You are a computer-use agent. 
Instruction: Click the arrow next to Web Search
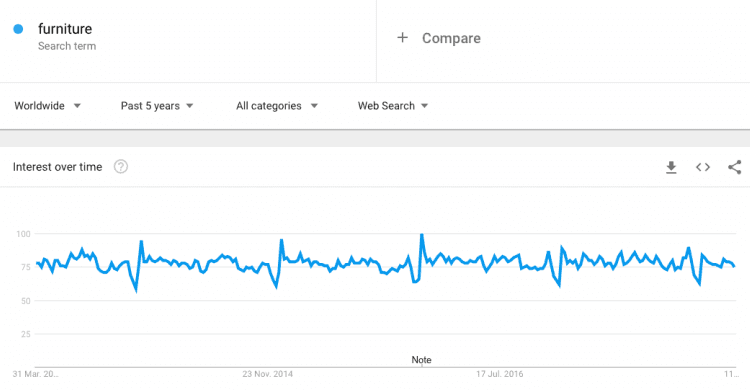point(424,106)
